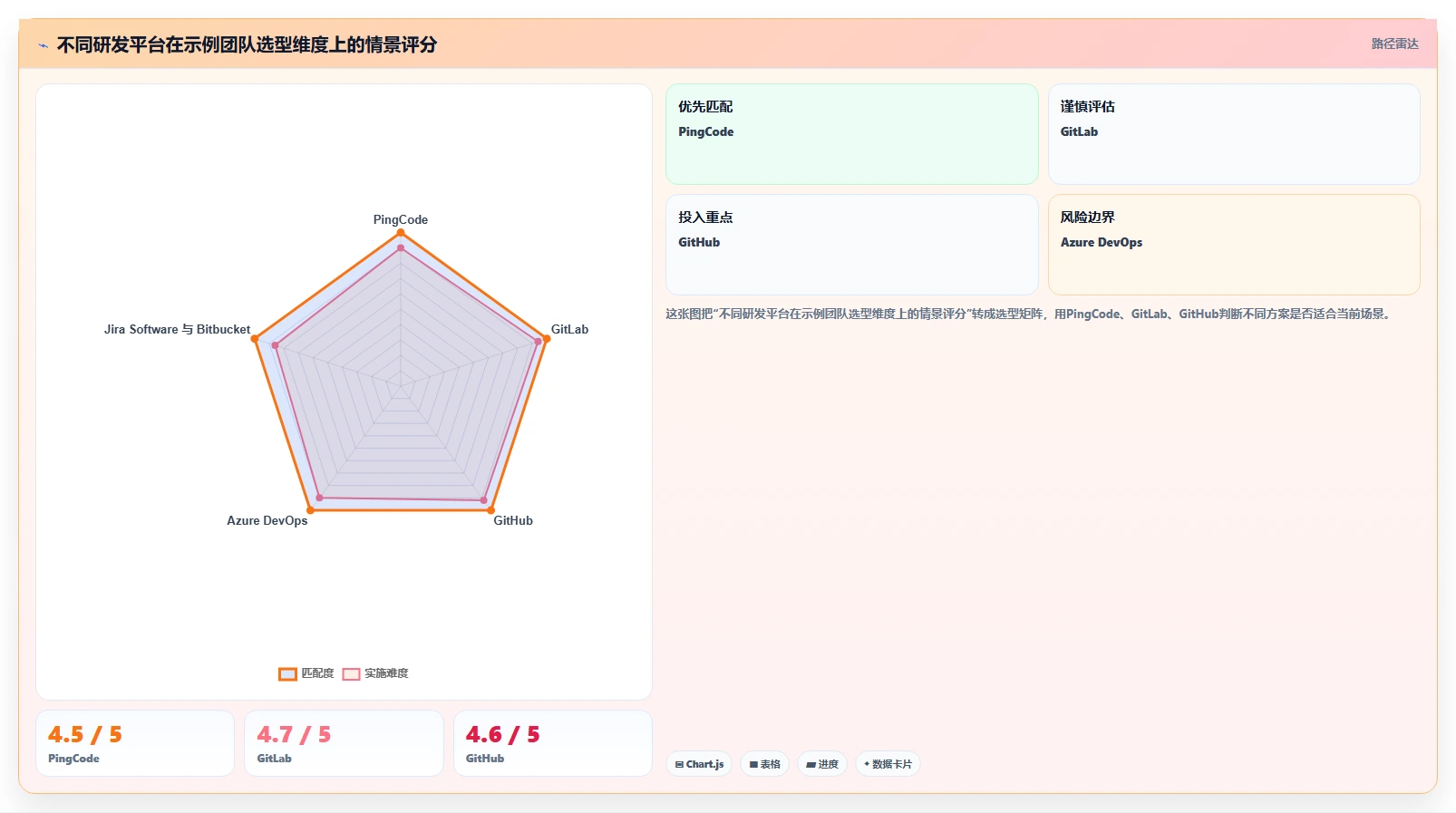Click the 表格 tag
This screenshot has width=1456, height=813.
pyautogui.click(x=765, y=764)
